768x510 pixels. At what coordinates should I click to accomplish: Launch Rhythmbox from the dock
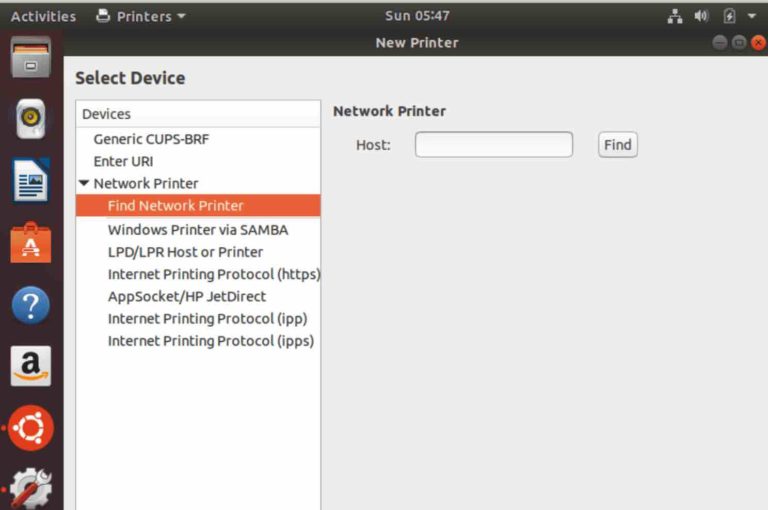pyautogui.click(x=31, y=119)
